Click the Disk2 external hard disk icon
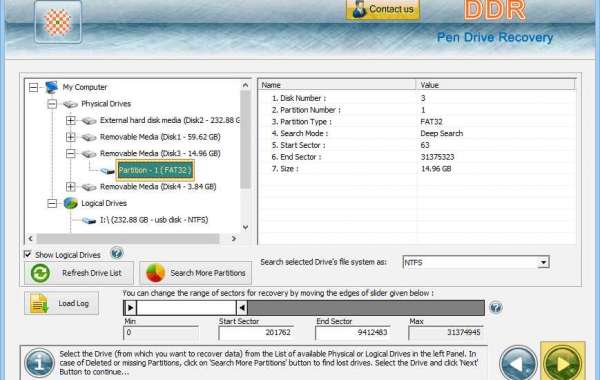 click(x=89, y=121)
